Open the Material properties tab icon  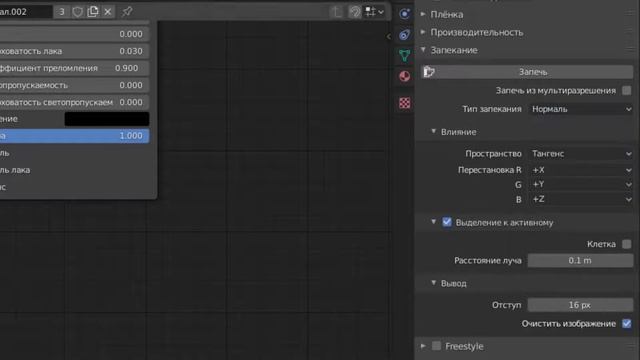[404, 76]
